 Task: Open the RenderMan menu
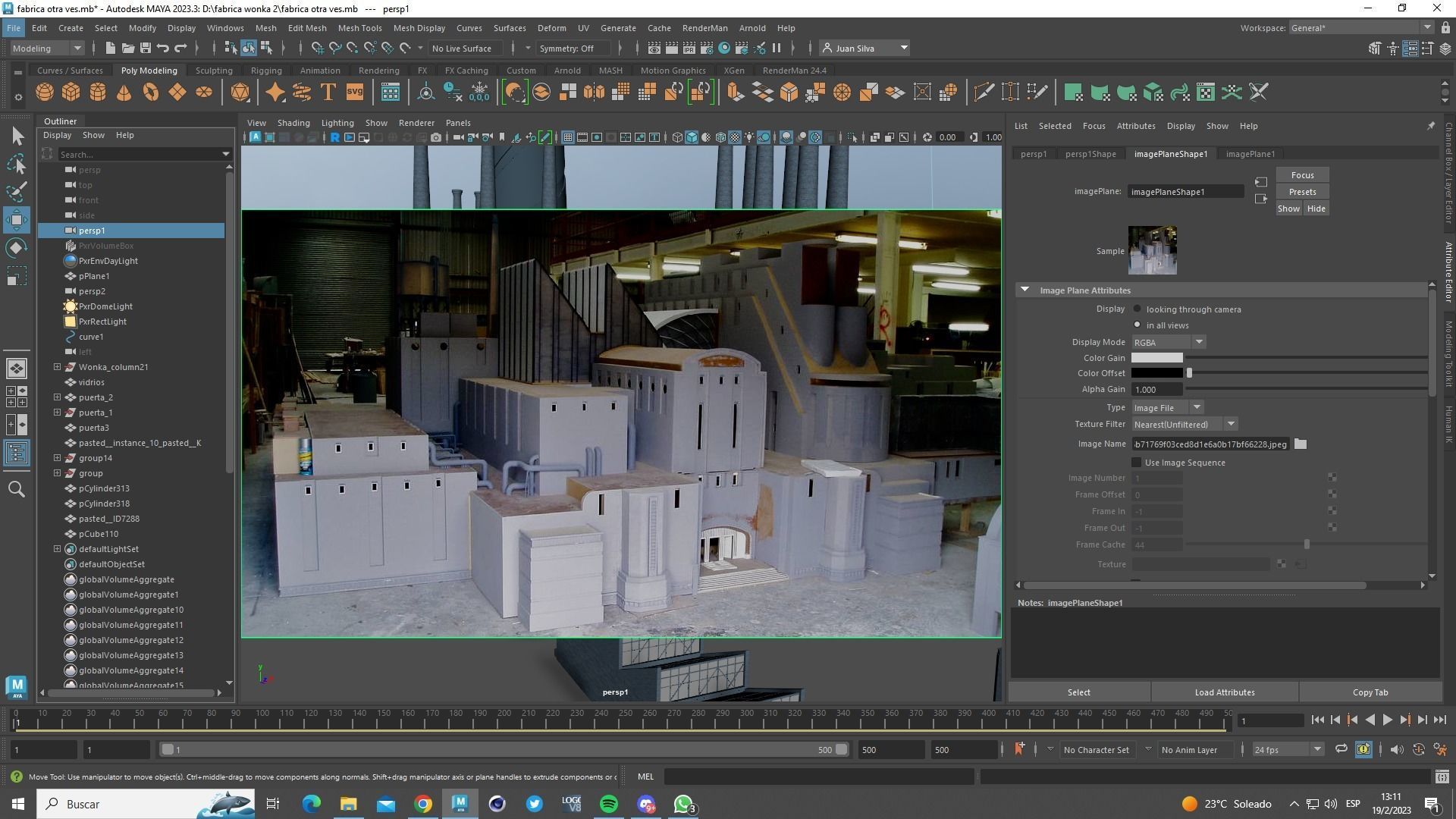704,28
